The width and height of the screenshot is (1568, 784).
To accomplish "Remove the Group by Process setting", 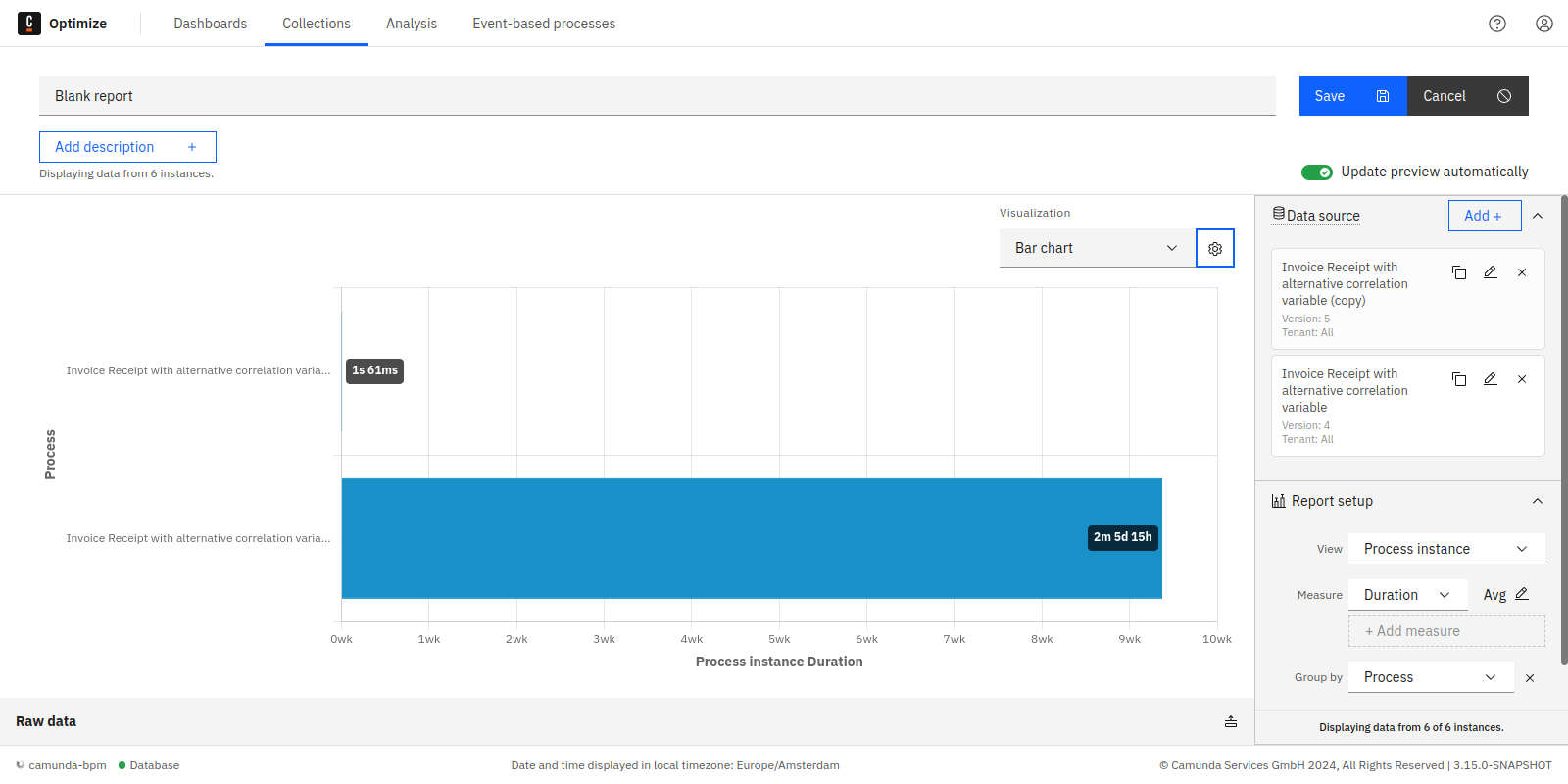I will click(1529, 678).
